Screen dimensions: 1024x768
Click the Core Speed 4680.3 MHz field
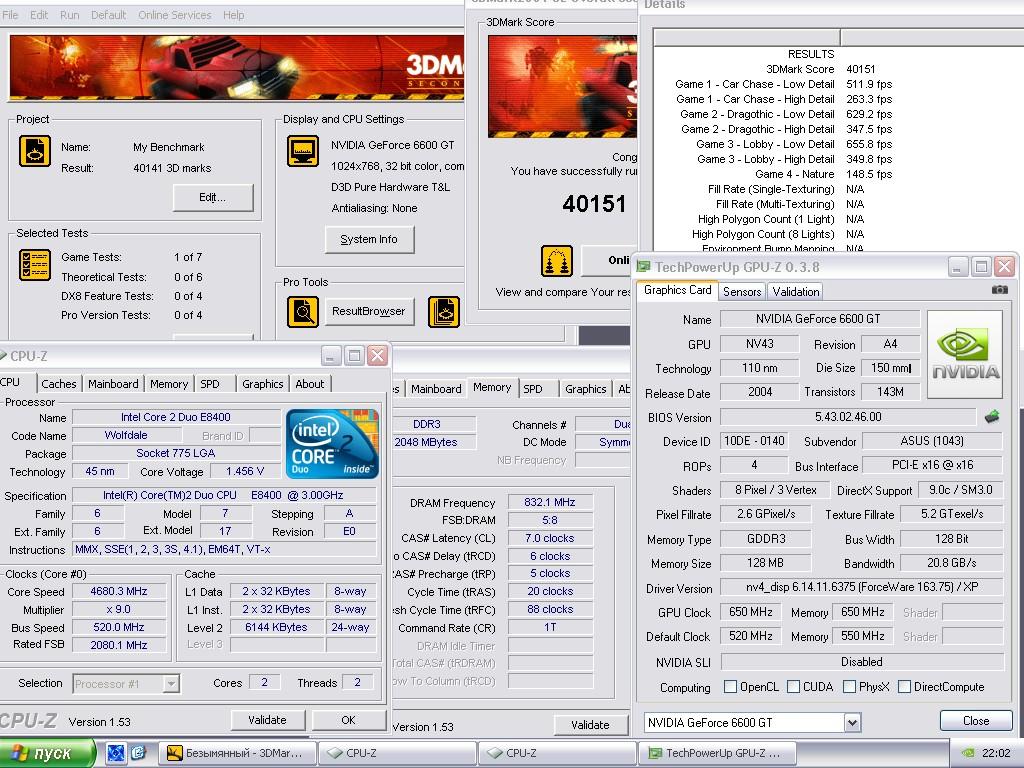(119, 591)
